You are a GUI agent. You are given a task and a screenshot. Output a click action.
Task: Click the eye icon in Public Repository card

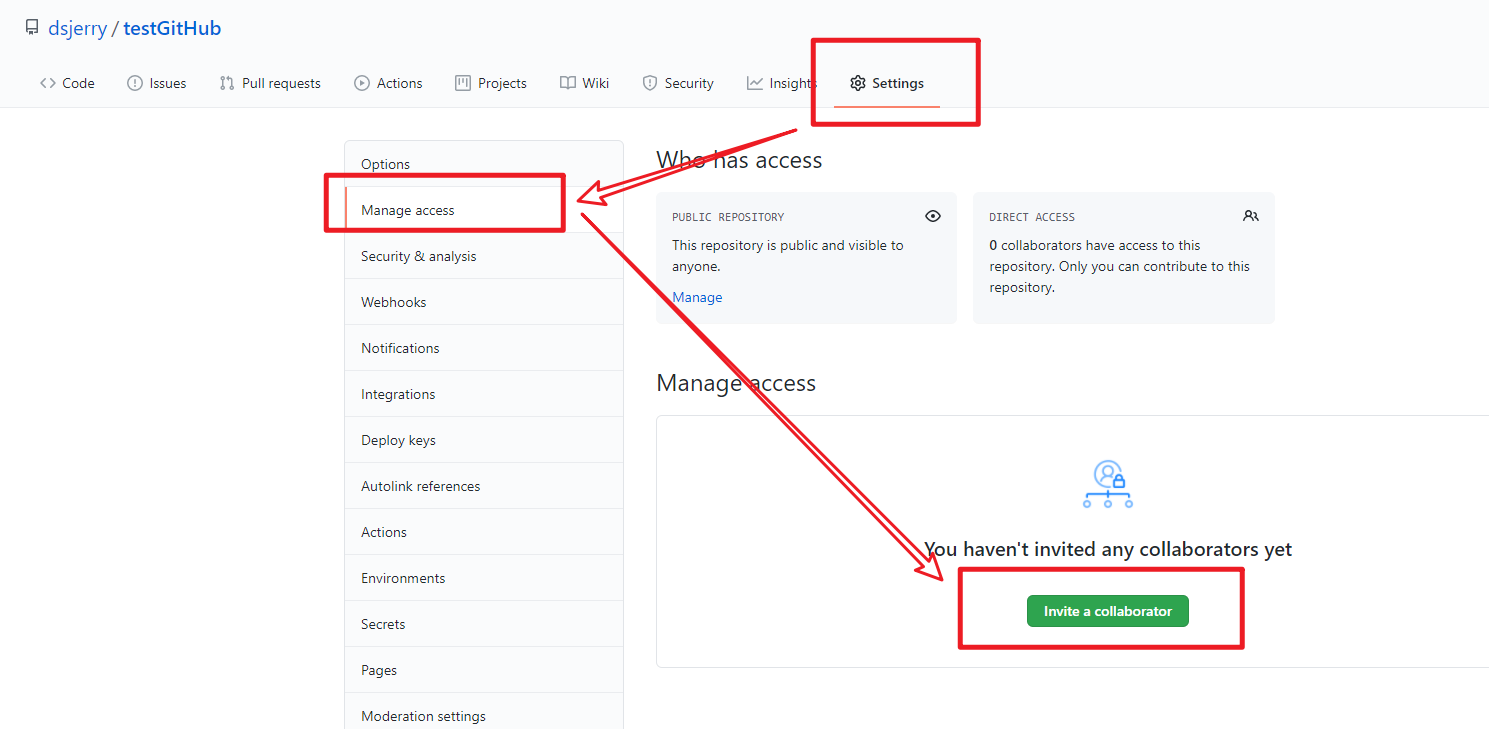click(x=933, y=216)
